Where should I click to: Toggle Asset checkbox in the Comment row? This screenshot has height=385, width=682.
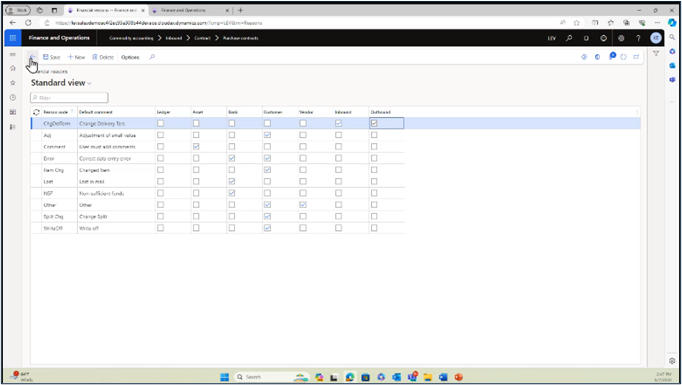point(196,147)
